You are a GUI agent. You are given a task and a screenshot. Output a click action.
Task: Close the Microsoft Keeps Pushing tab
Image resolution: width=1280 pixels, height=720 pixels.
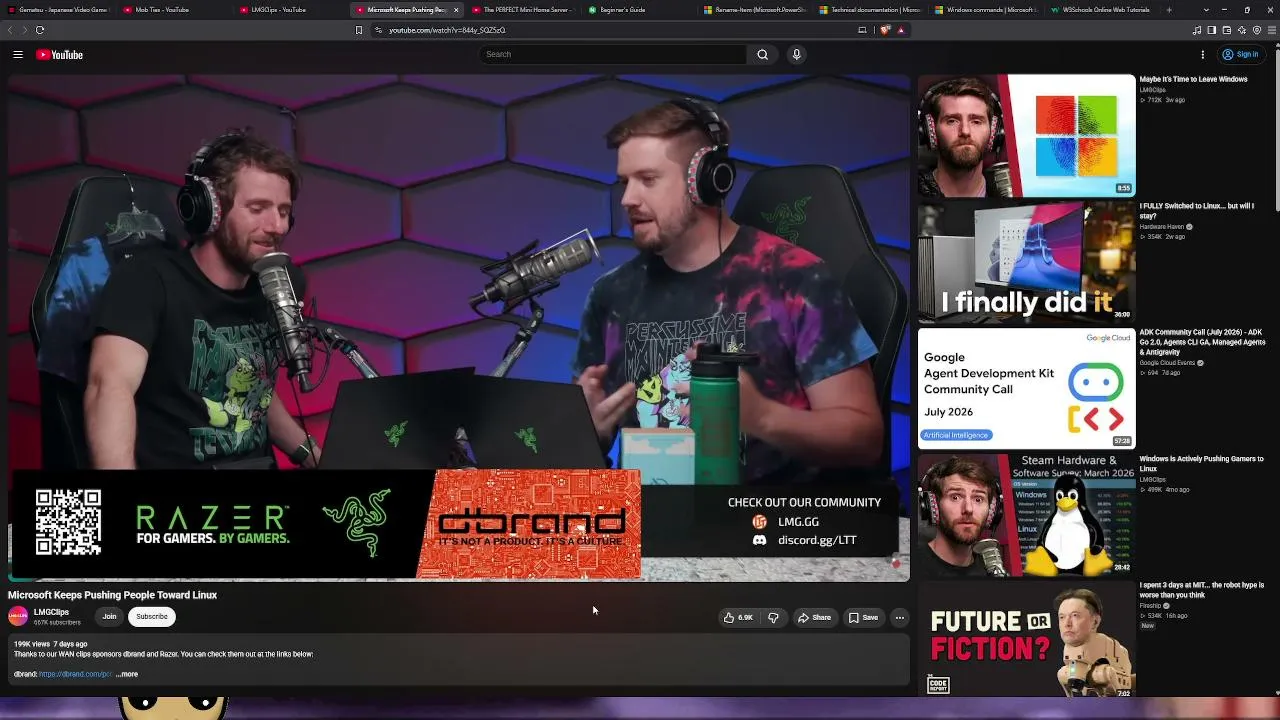456,10
